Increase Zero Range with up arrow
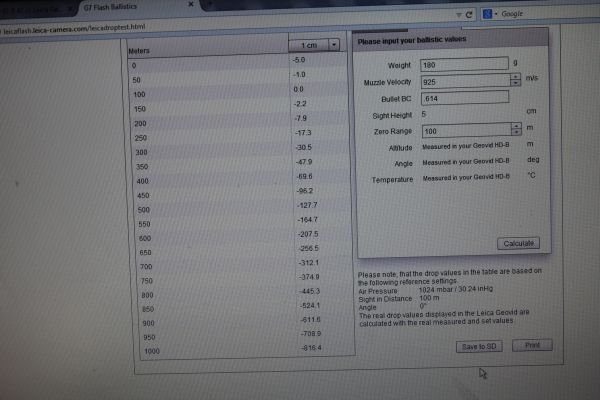This screenshot has height=400, width=600. [516, 126]
